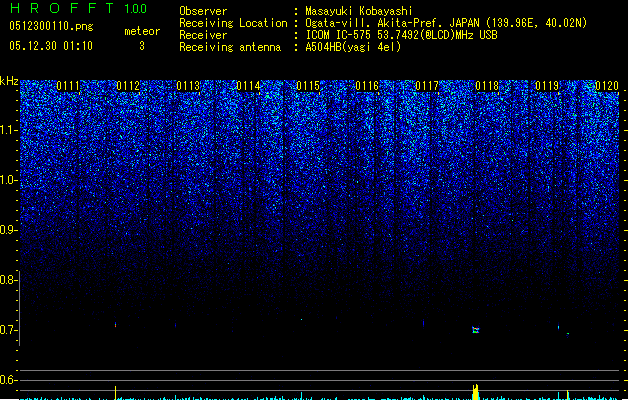This screenshot has width=629, height=400.
Task: Click the A504HB(yagi 4el) antenna text
Action: click(x=353, y=47)
